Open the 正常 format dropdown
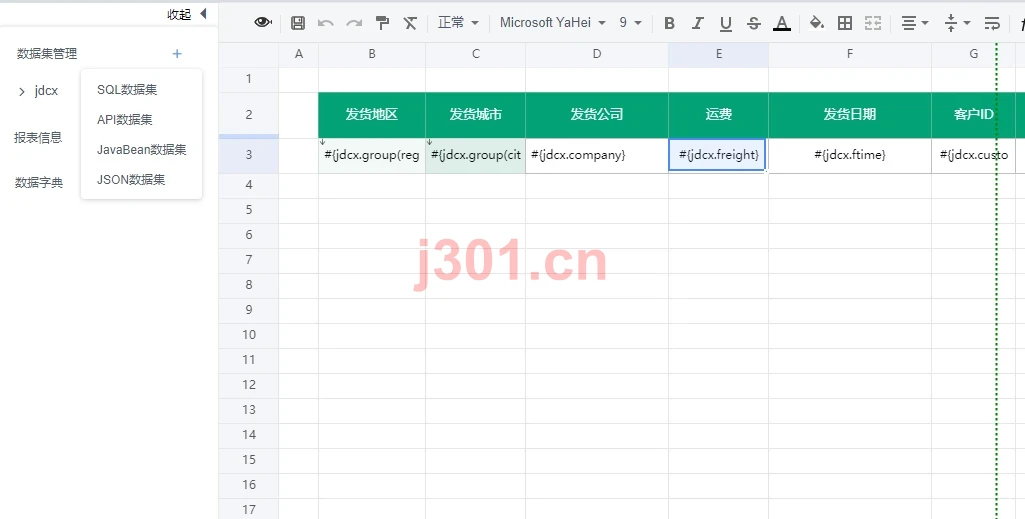This screenshot has width=1025, height=519. [x=458, y=23]
